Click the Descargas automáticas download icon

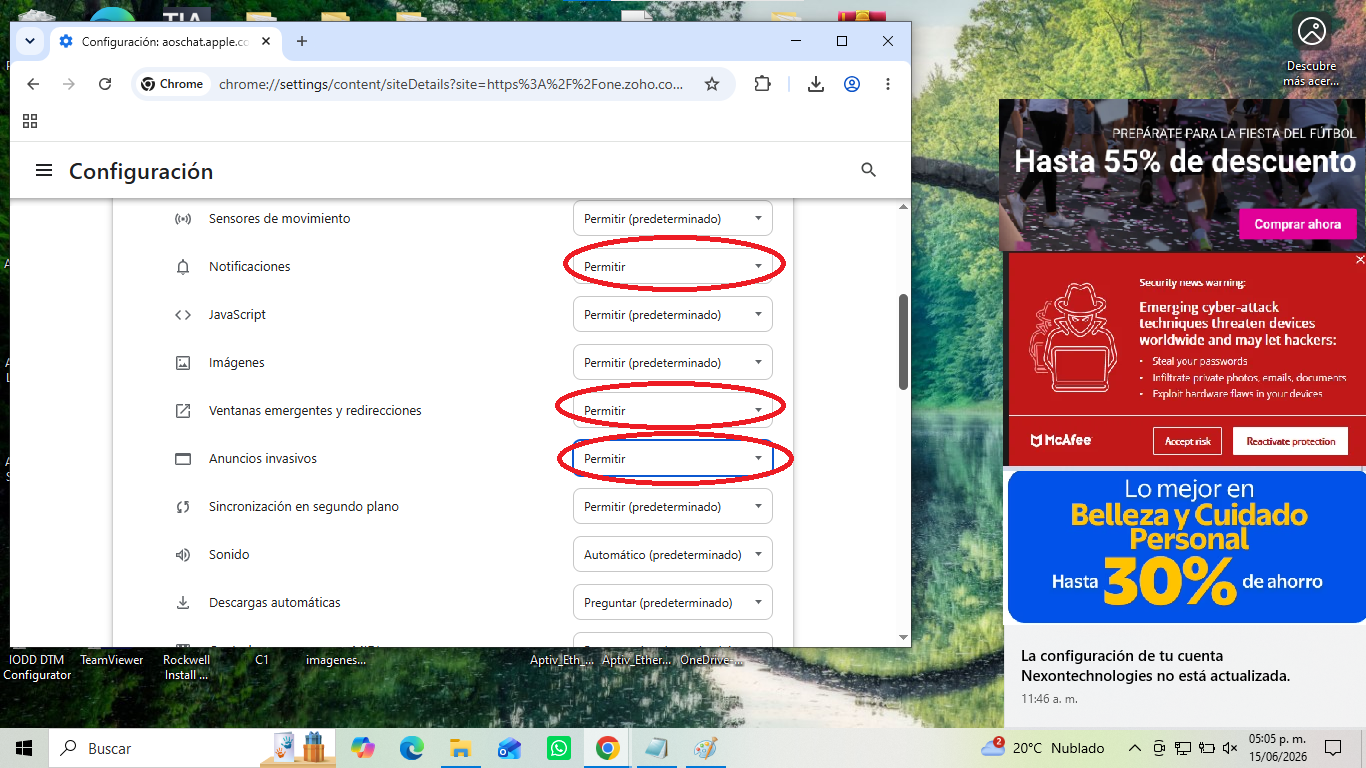(183, 603)
